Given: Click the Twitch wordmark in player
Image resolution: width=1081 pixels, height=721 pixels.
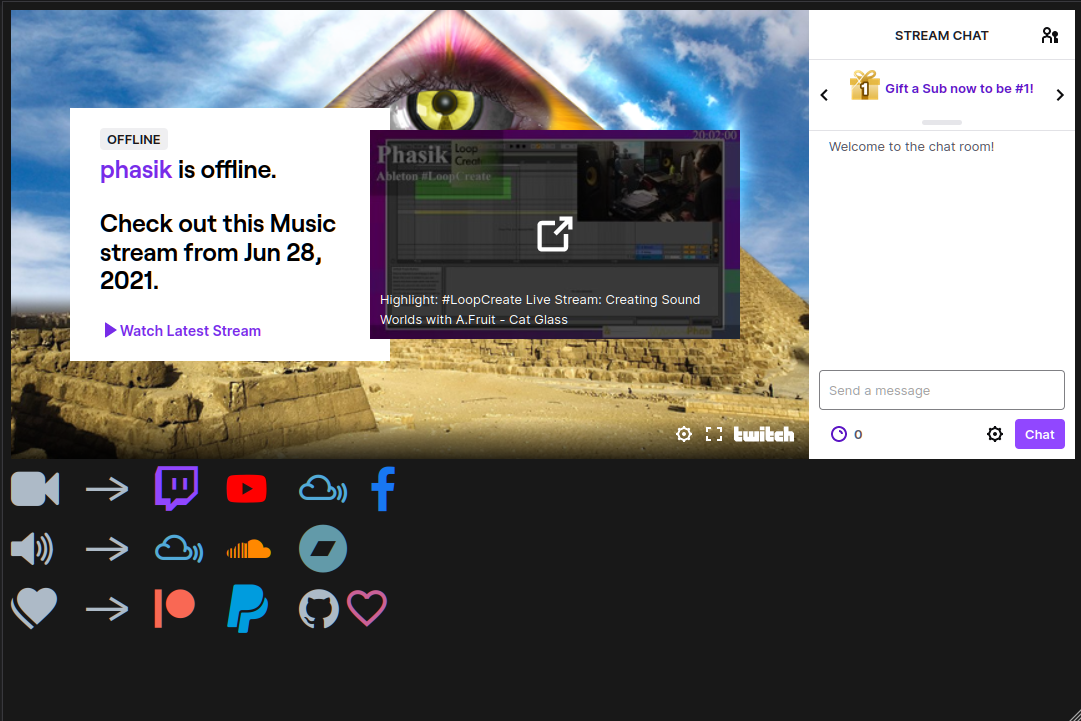Looking at the screenshot, I should click(x=764, y=434).
